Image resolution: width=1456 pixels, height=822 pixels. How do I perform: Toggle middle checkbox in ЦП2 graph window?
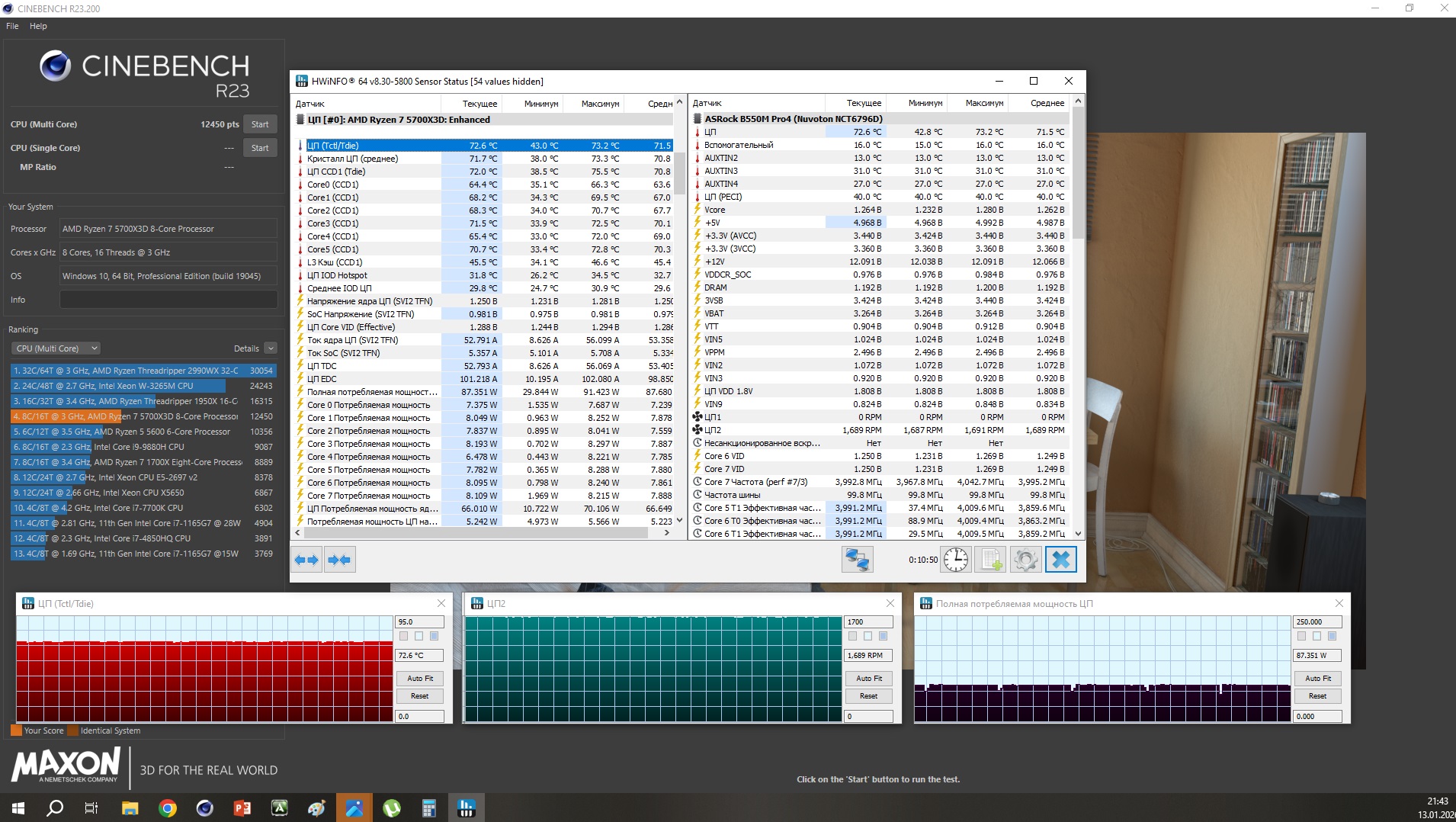[868, 636]
